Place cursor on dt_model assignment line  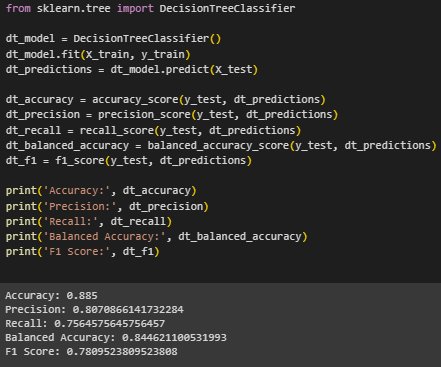click(x=113, y=39)
